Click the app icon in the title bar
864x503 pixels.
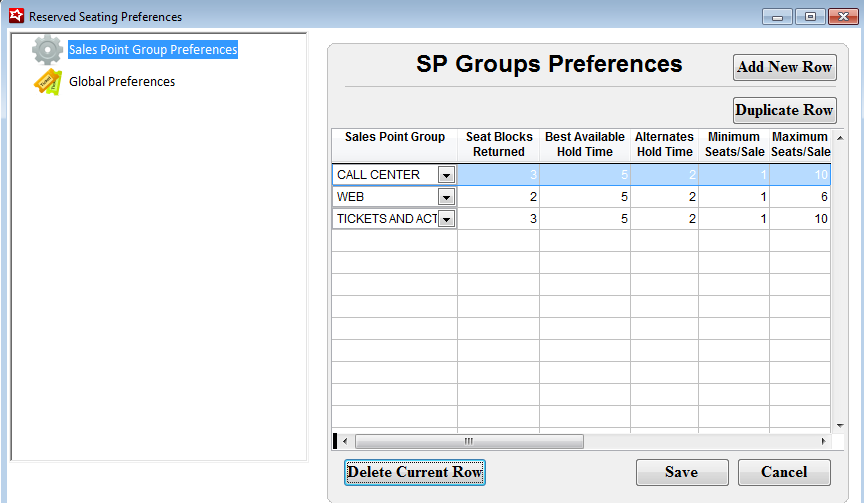pyautogui.click(x=16, y=16)
